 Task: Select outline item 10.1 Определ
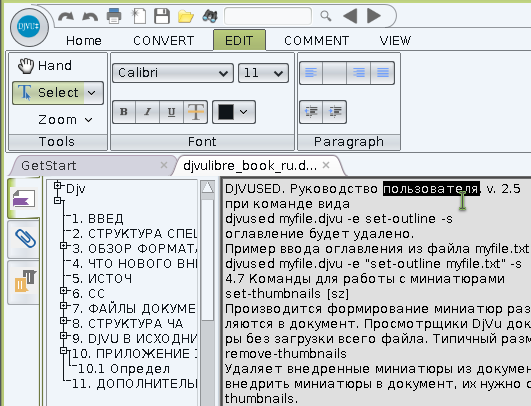click(x=124, y=369)
